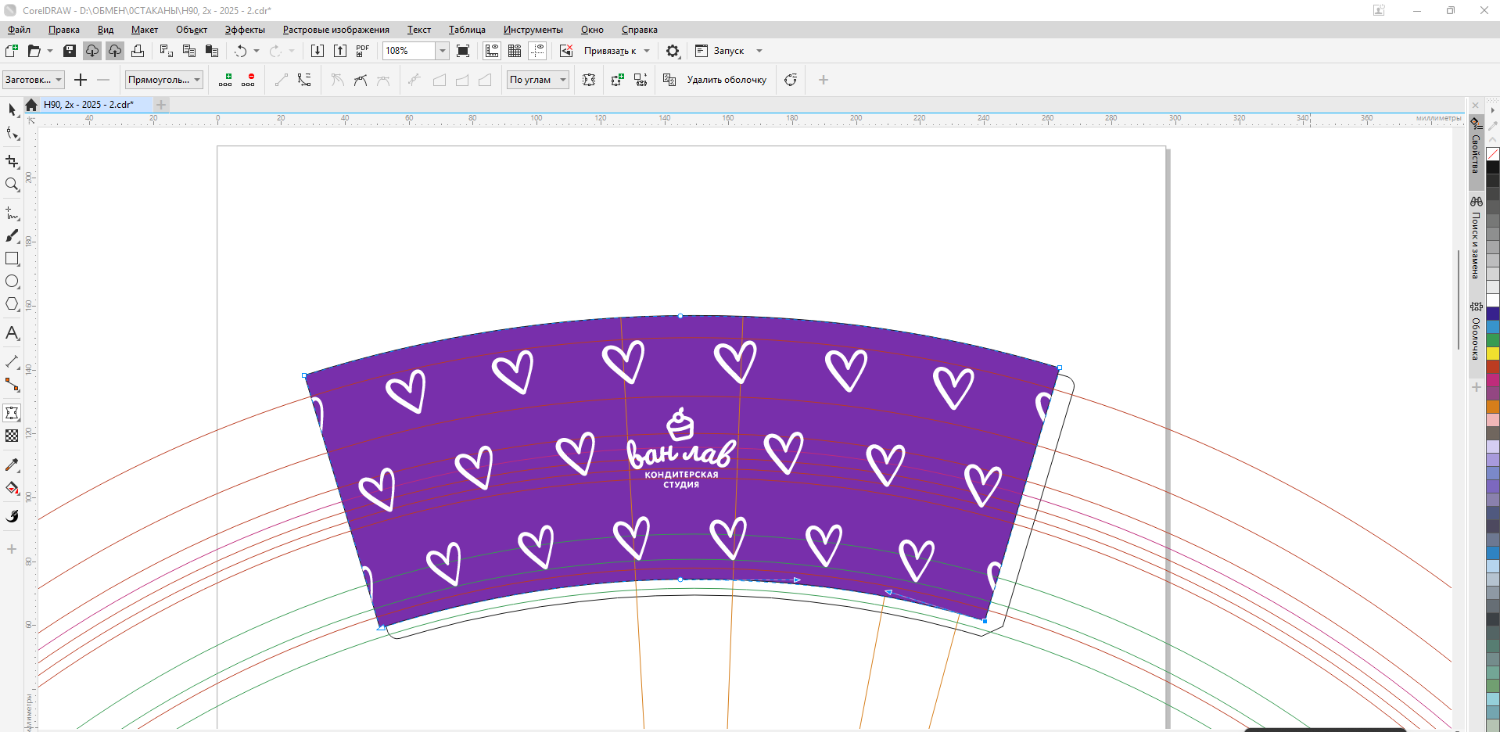The width and height of the screenshot is (1500, 732).
Task: Select the Dimension line tool
Action: pyautogui.click(x=12, y=361)
